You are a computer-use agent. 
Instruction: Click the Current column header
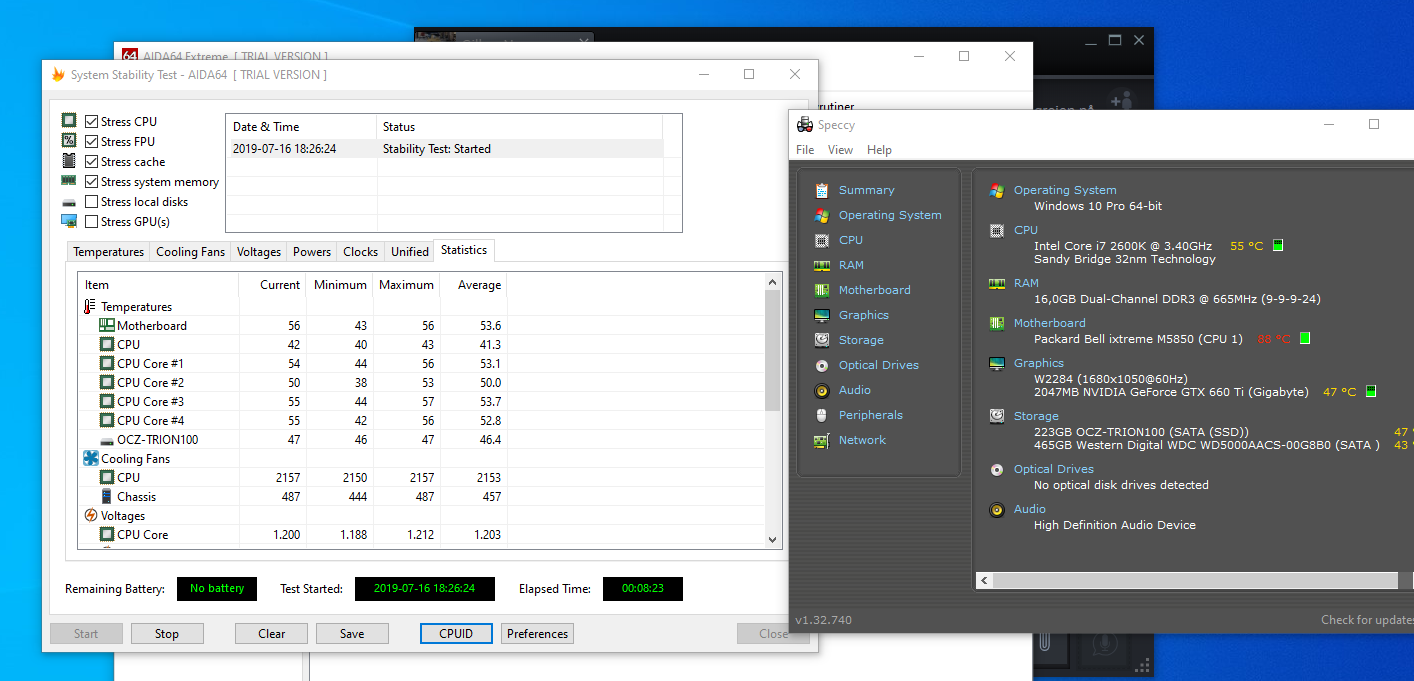(272, 285)
